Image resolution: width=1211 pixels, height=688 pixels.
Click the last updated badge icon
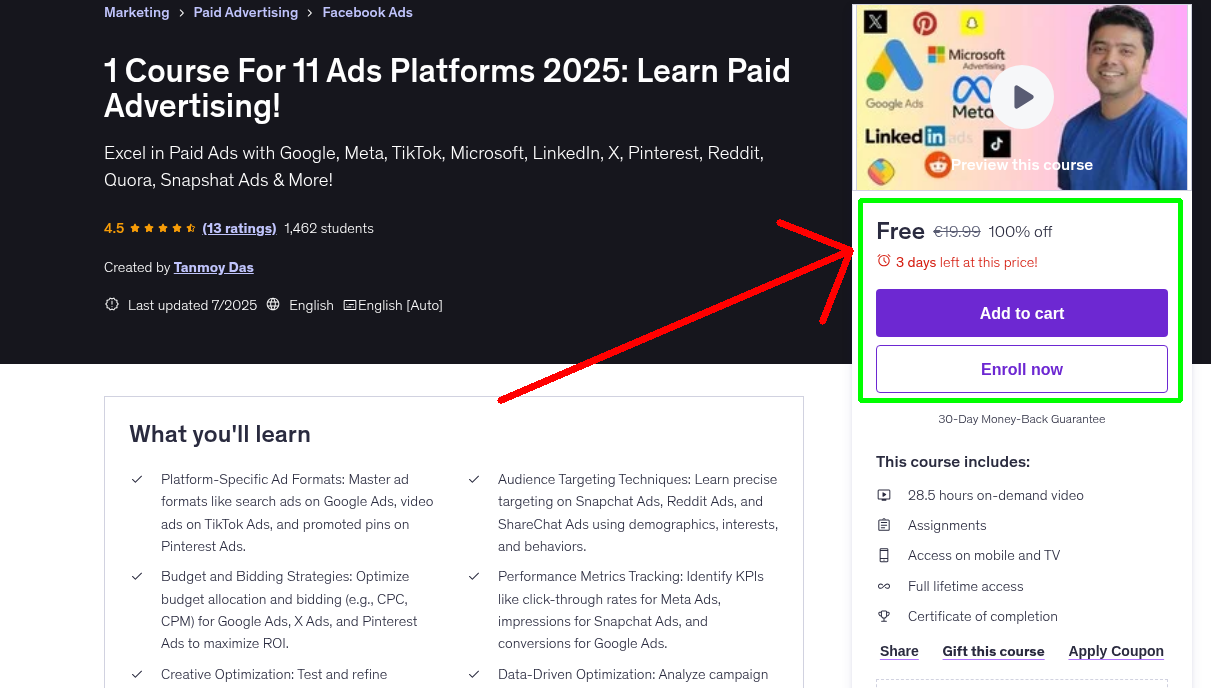tap(112, 305)
